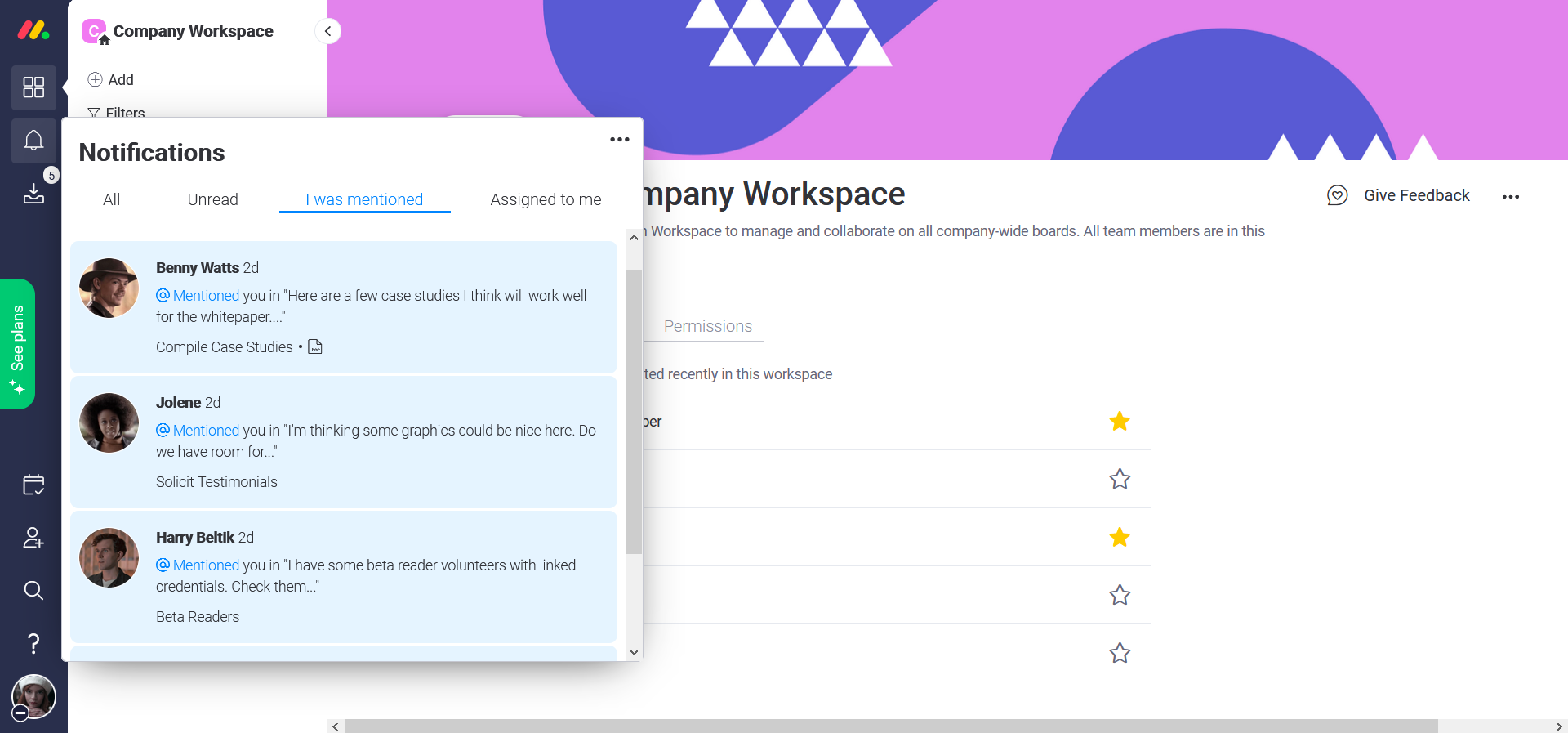Collapse the workspace side panel chevron
The width and height of the screenshot is (1568, 733).
327,31
